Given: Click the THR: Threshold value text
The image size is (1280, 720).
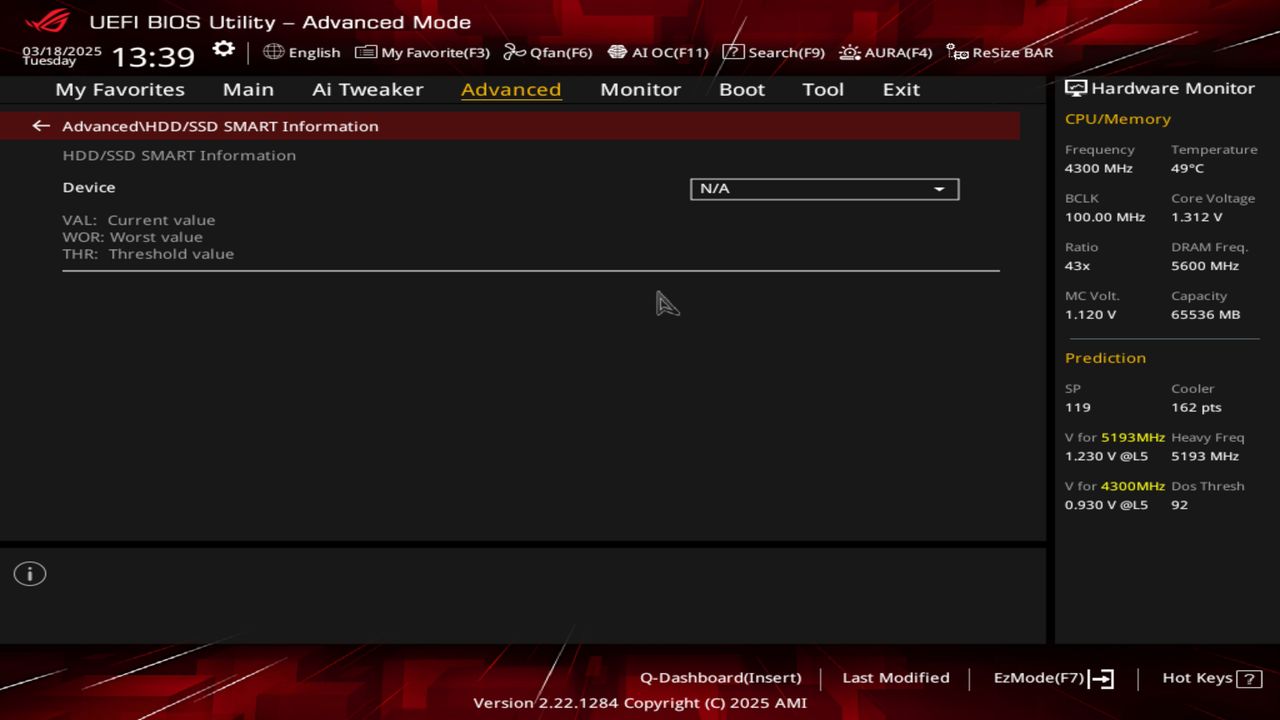Looking at the screenshot, I should 148,254.
